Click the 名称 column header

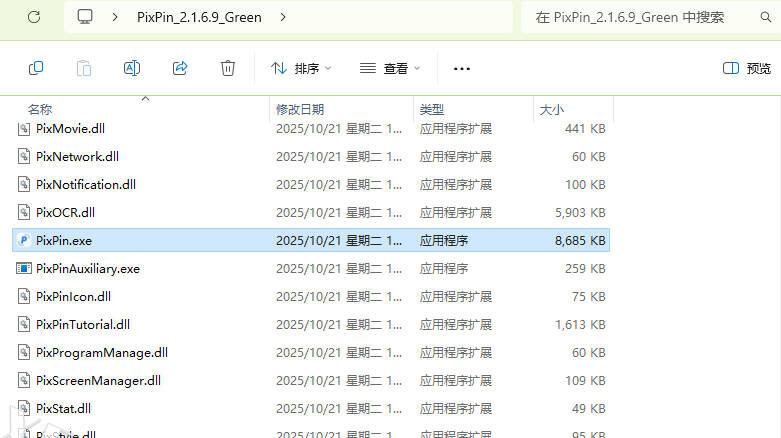coord(40,109)
